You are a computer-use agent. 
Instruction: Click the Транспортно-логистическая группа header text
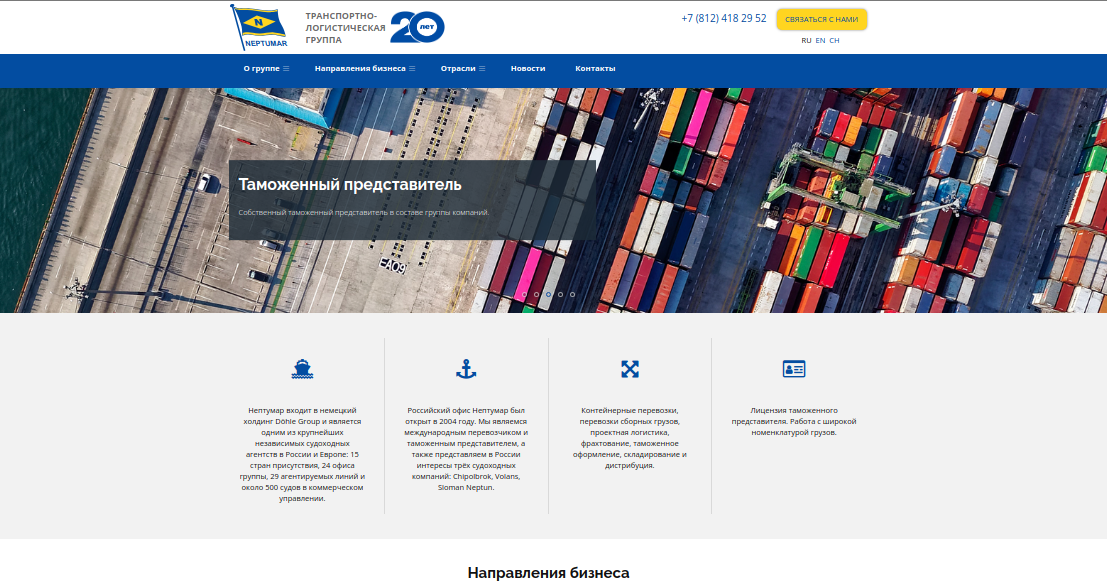(x=345, y=28)
